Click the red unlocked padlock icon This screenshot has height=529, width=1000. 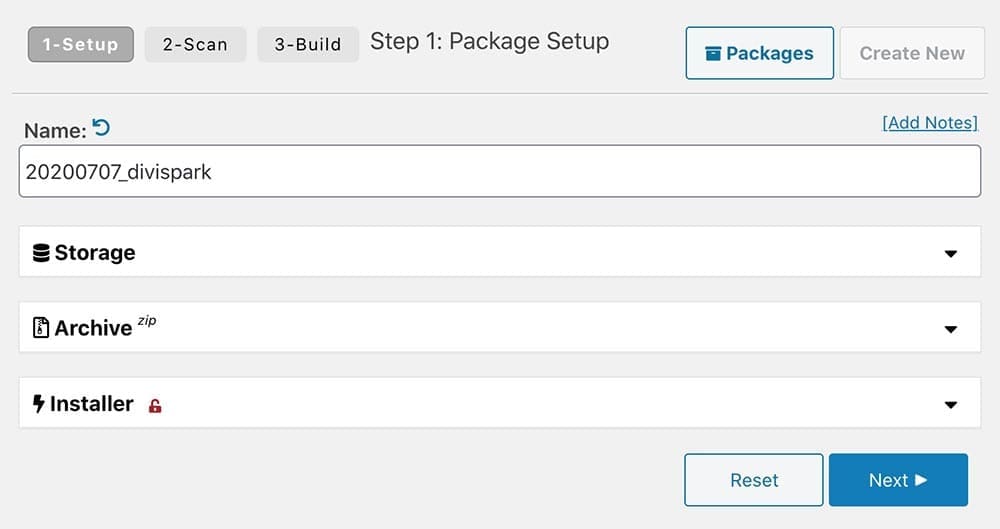point(155,405)
